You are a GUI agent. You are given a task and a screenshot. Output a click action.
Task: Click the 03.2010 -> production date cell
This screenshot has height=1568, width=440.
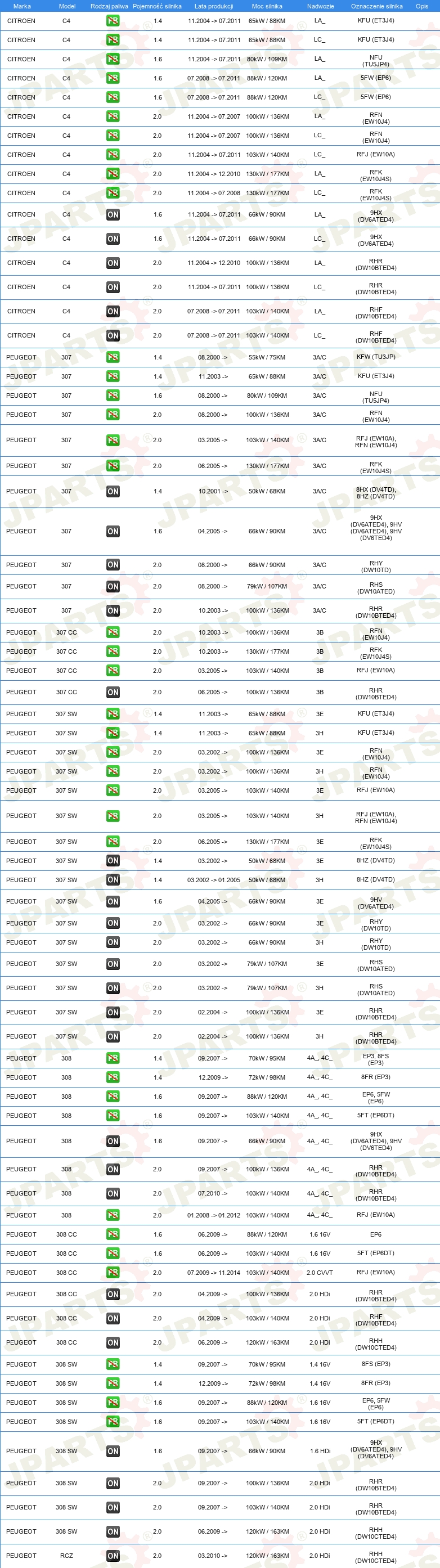click(x=212, y=1555)
